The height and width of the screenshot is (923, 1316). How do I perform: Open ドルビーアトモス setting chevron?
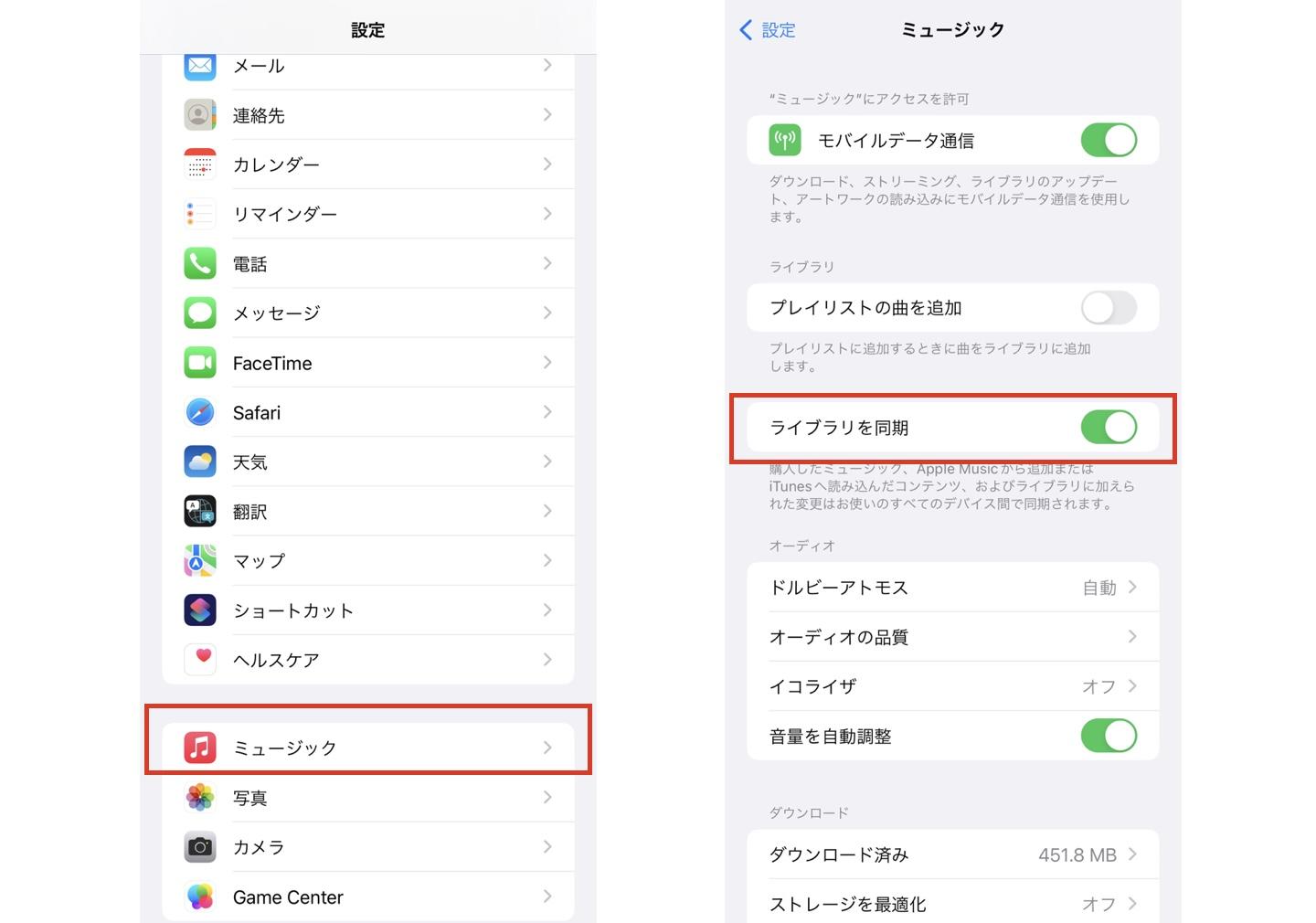click(x=1132, y=587)
